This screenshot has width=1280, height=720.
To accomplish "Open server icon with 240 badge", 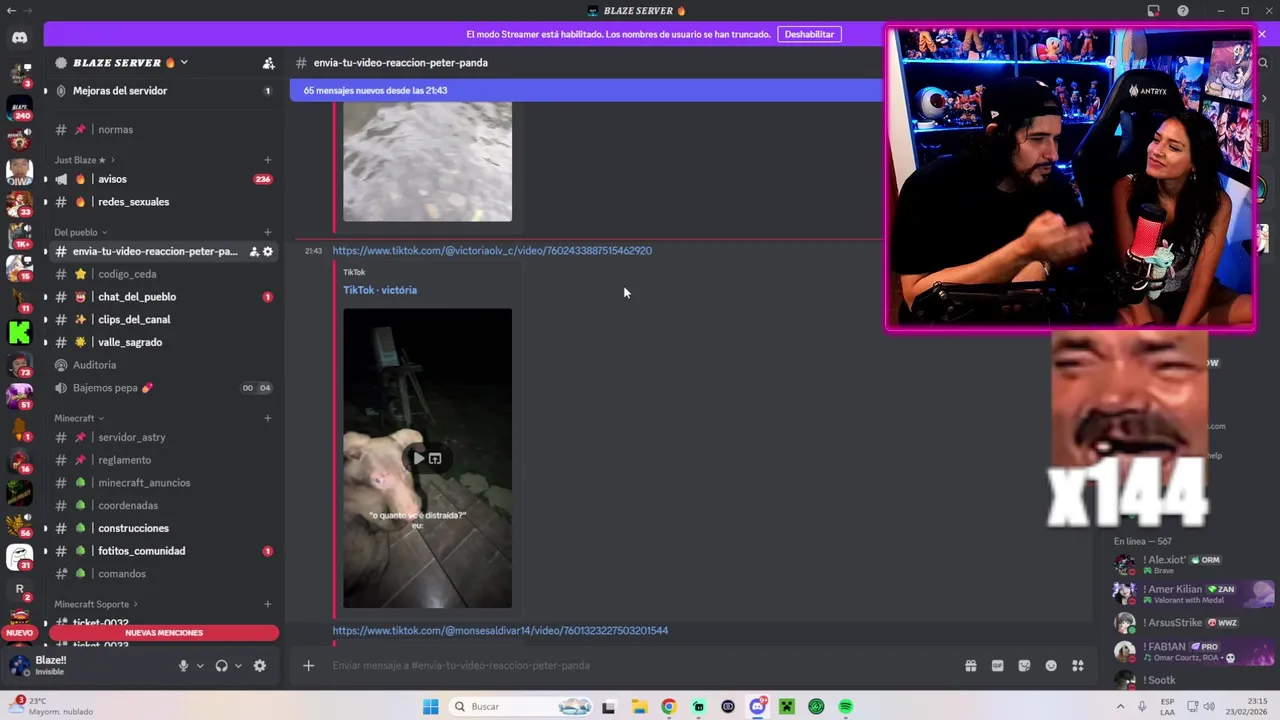I will point(19,107).
